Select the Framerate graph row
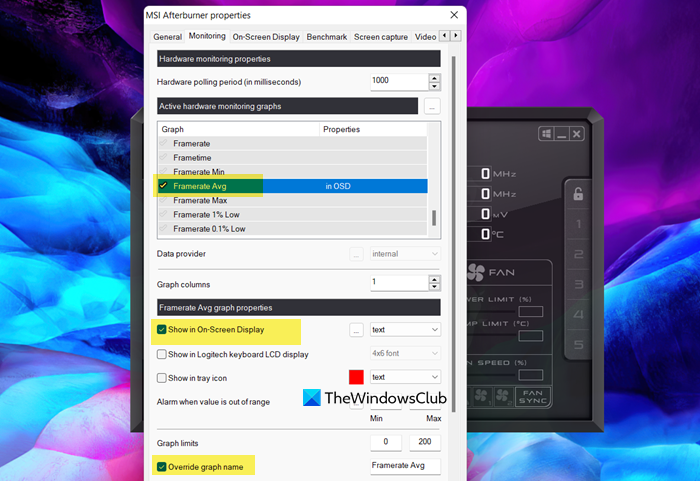 click(292, 143)
